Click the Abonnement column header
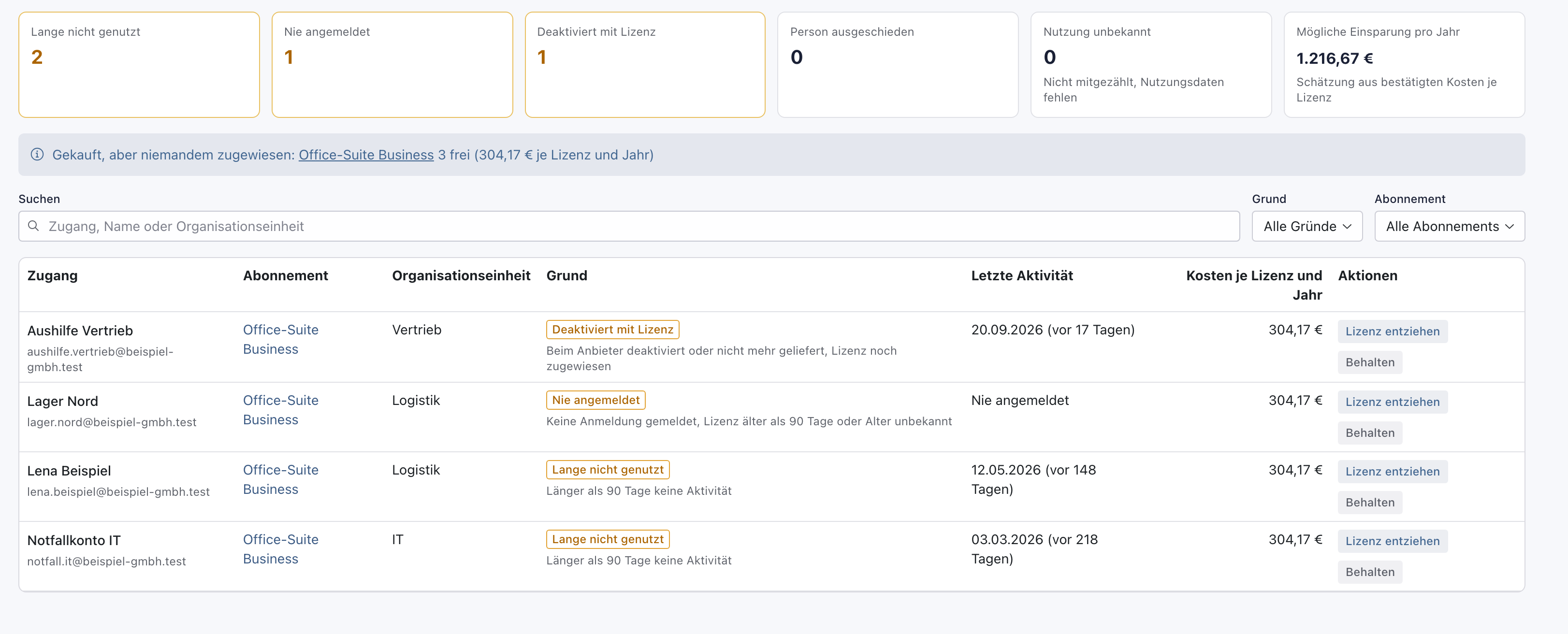1568x634 pixels. point(286,275)
